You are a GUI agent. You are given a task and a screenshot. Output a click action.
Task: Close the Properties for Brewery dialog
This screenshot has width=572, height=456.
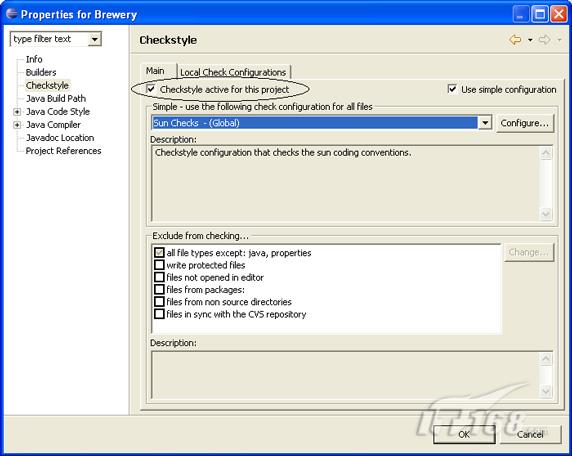(559, 14)
